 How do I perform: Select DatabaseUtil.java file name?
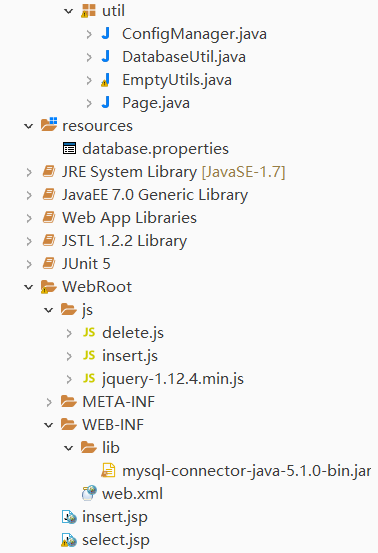184,57
